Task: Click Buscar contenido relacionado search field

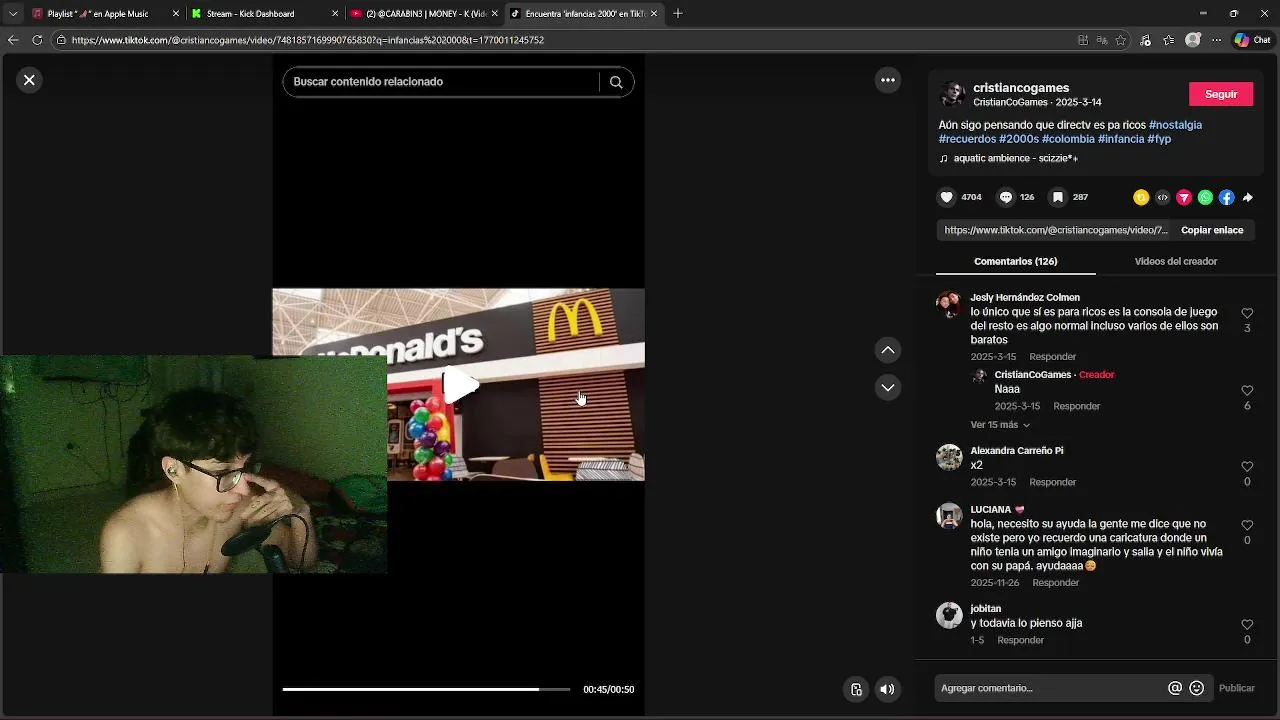Action: 440,82
